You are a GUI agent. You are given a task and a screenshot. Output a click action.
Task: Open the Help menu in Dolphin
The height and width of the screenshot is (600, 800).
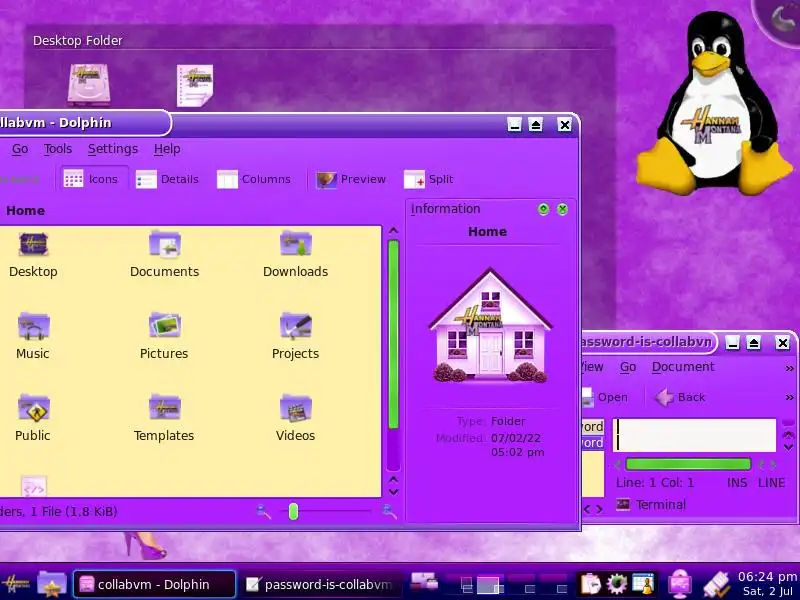(x=167, y=148)
